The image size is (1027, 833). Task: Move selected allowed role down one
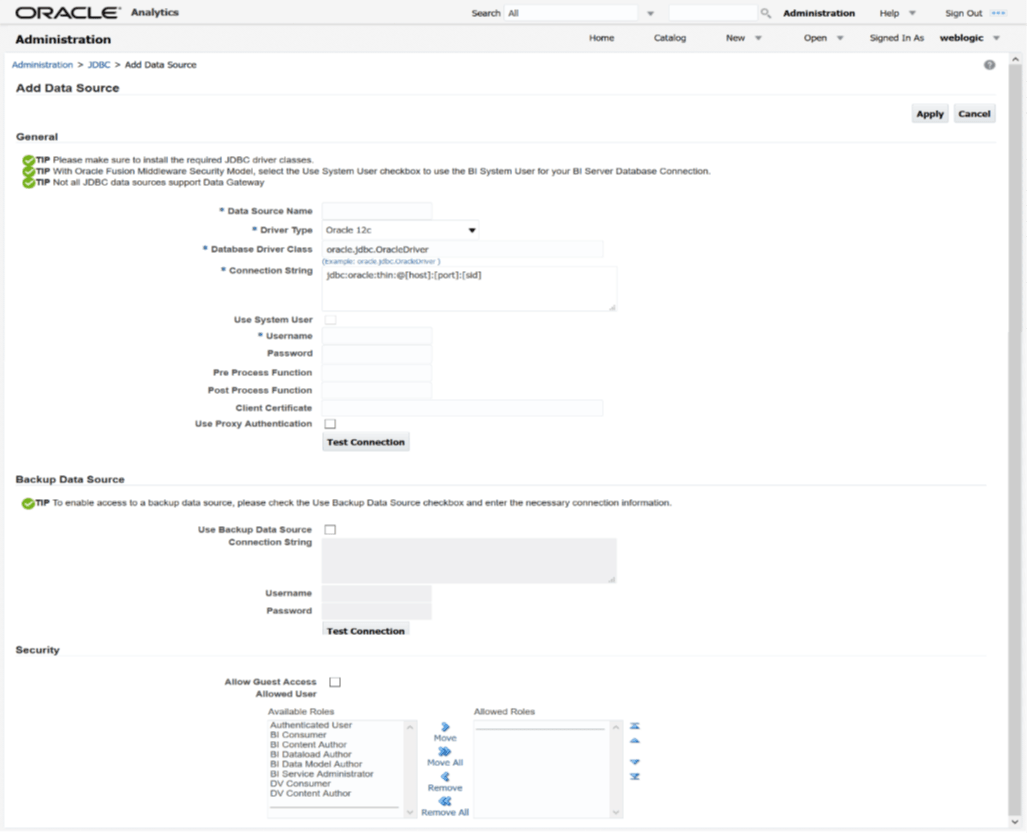click(x=635, y=762)
